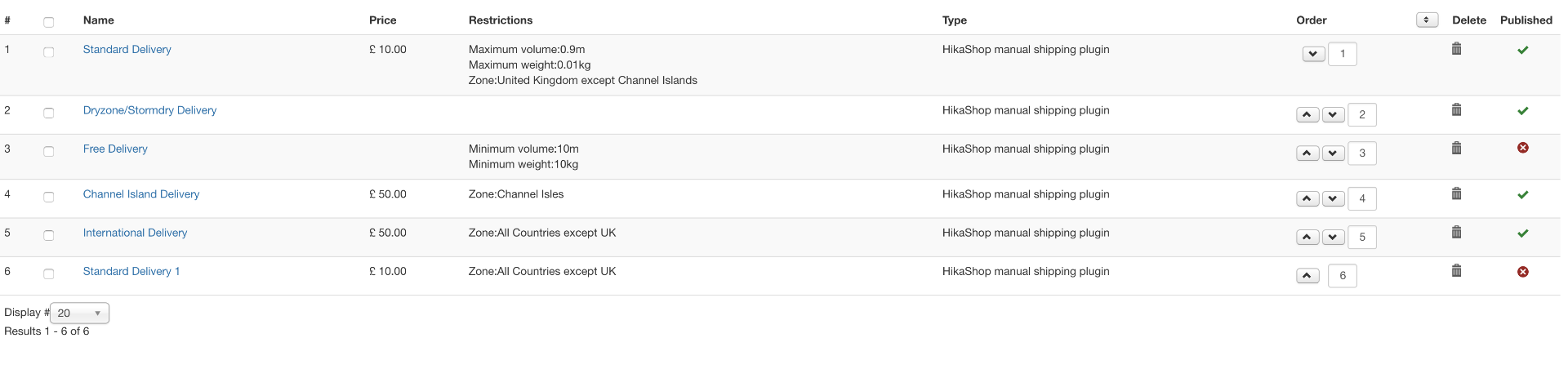Open the Standard Delivery 1 link
1568x369 pixels.
click(x=131, y=272)
